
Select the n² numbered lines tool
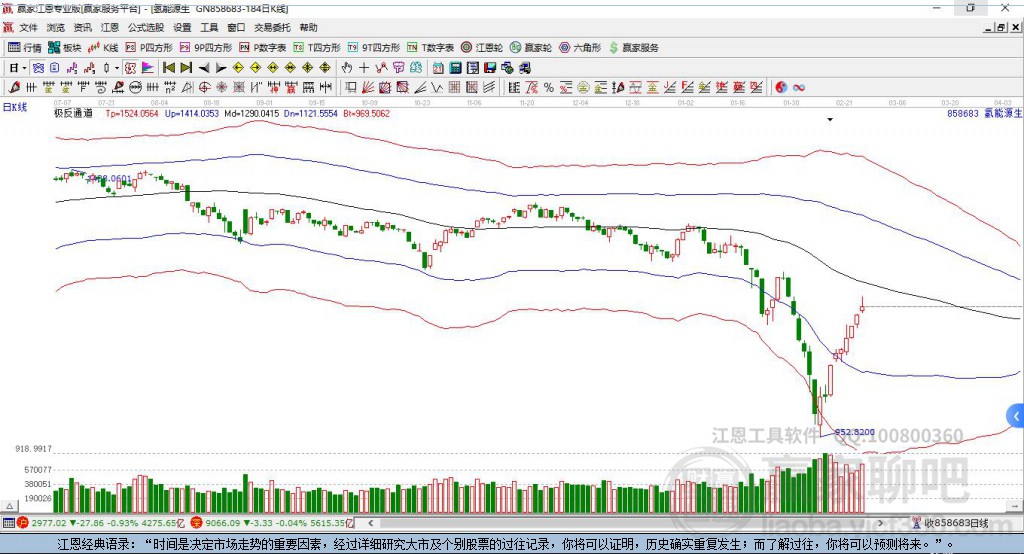click(170, 88)
